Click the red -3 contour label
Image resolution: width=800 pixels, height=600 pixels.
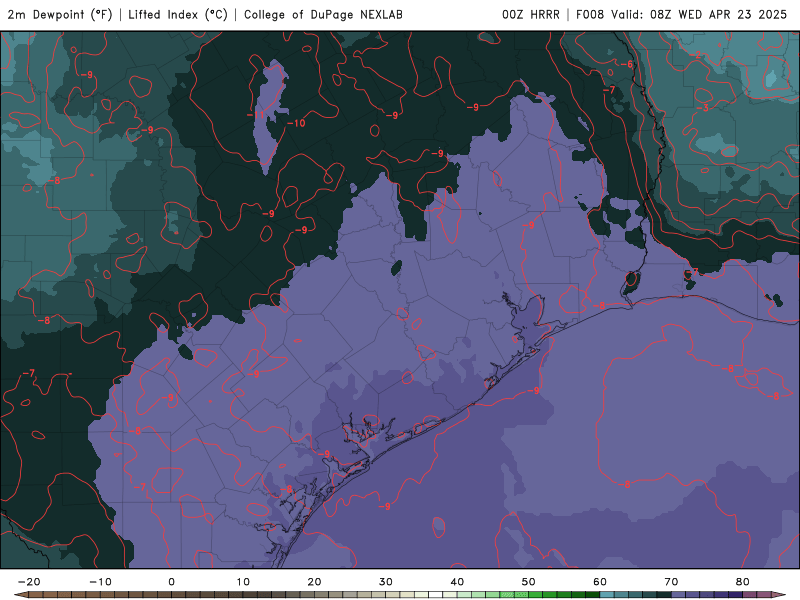[x=703, y=108]
